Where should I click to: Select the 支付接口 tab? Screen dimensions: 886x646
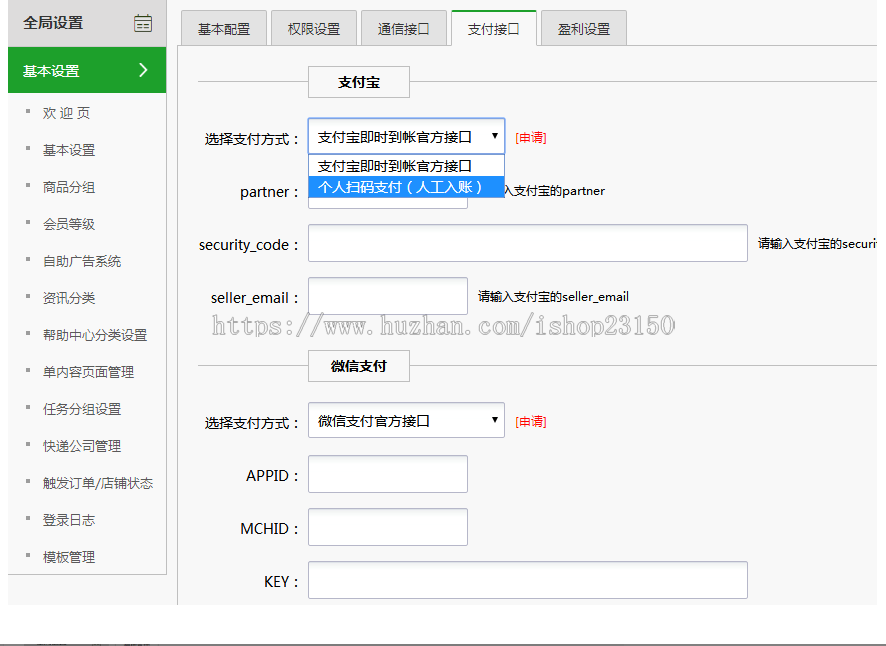click(493, 28)
